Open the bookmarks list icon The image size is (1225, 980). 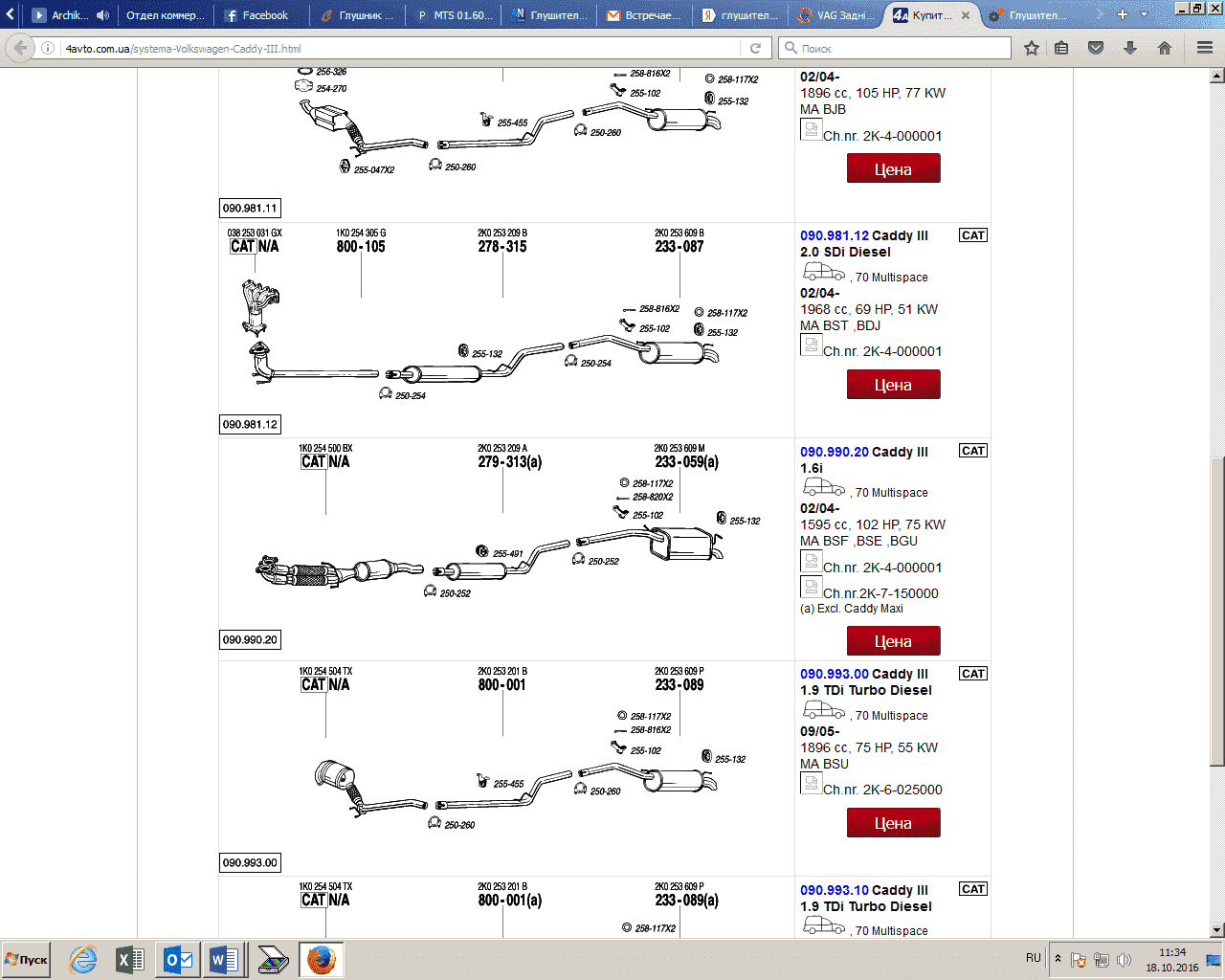[1061, 48]
